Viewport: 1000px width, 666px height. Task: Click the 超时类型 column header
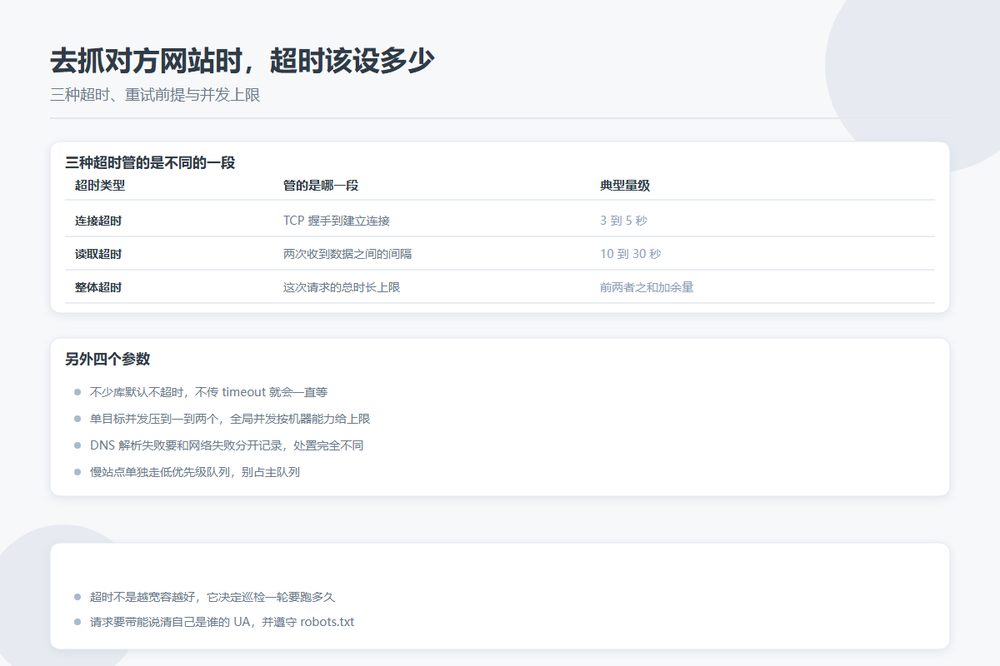pyautogui.click(x=99, y=186)
